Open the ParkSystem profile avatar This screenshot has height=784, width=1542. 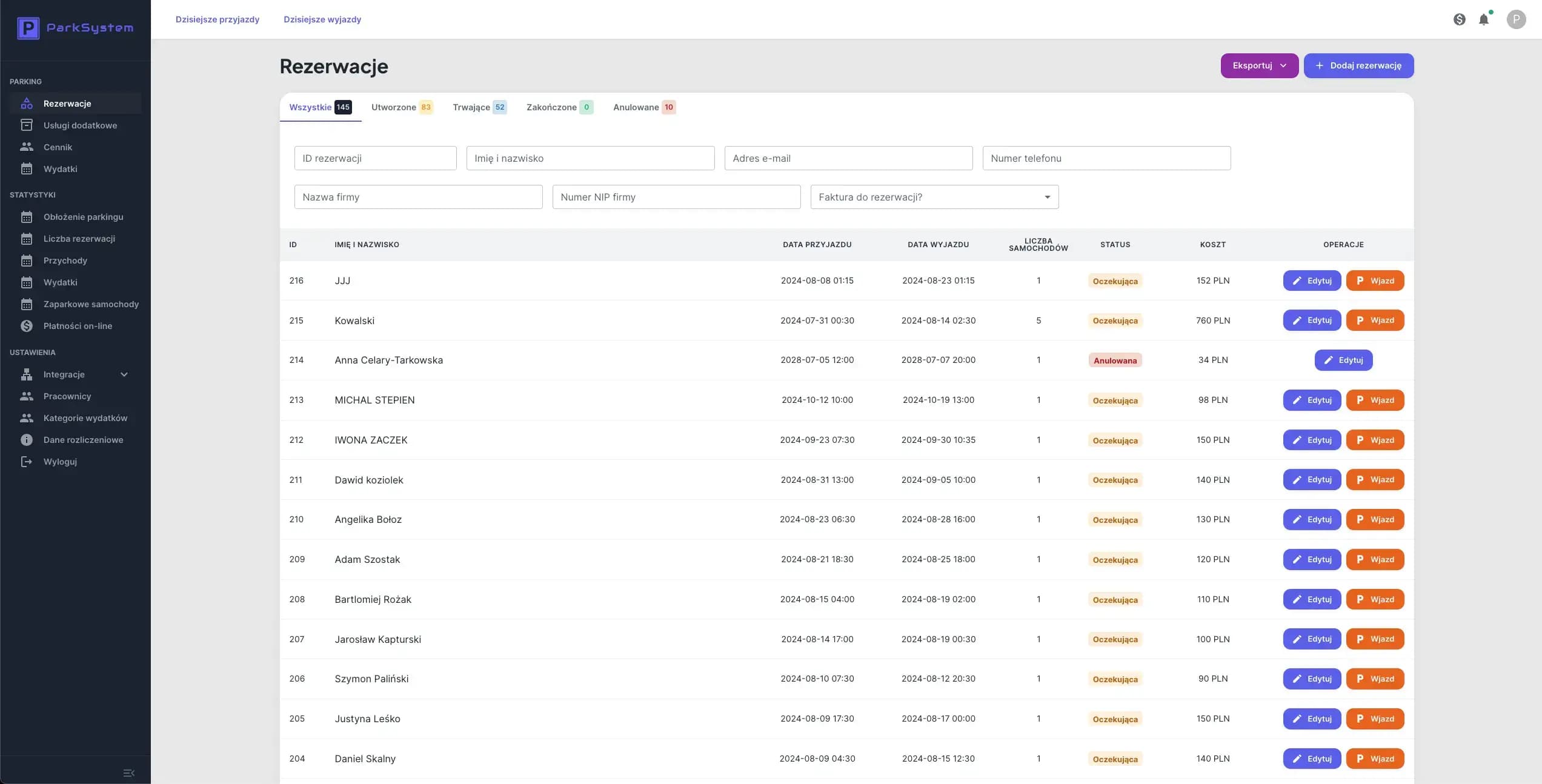tap(1517, 19)
